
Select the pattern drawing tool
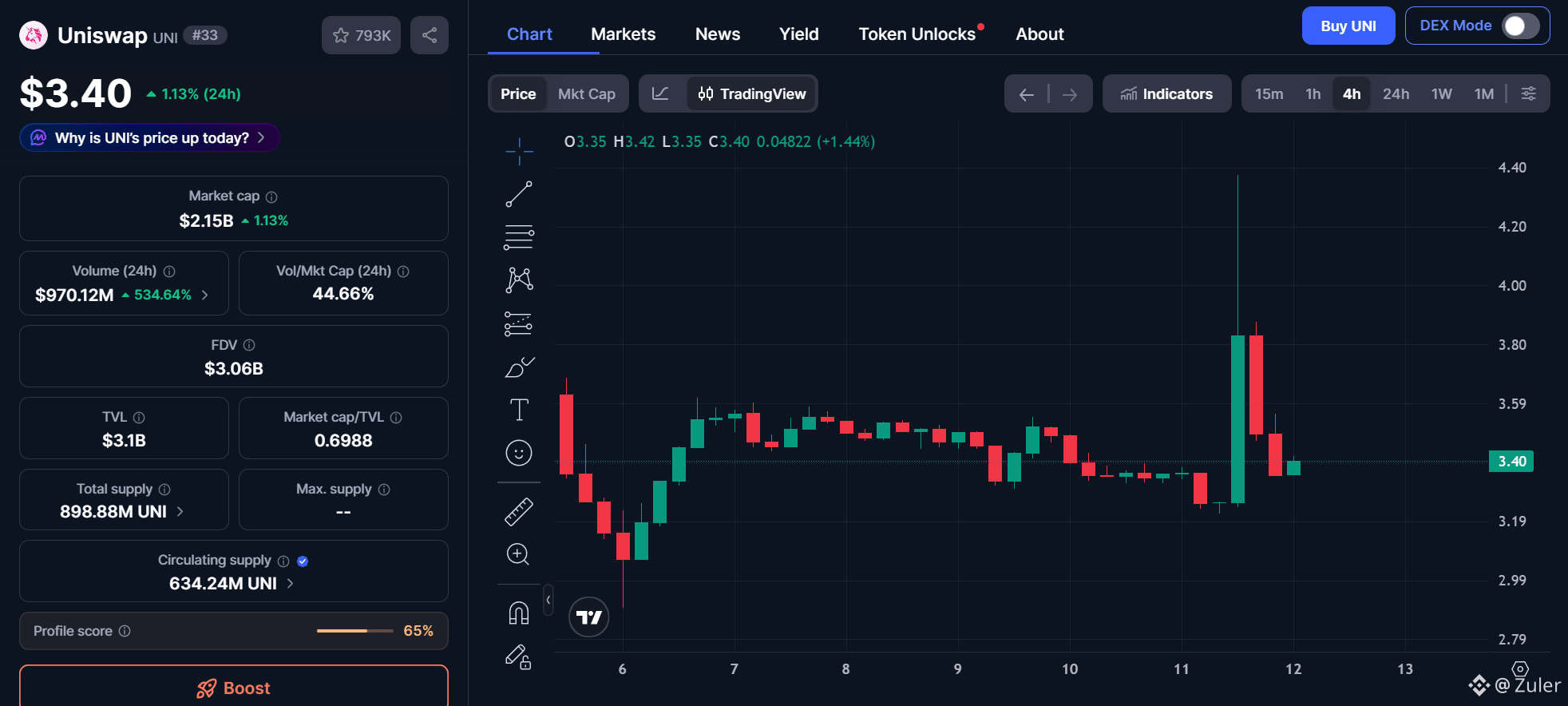pyautogui.click(x=519, y=280)
